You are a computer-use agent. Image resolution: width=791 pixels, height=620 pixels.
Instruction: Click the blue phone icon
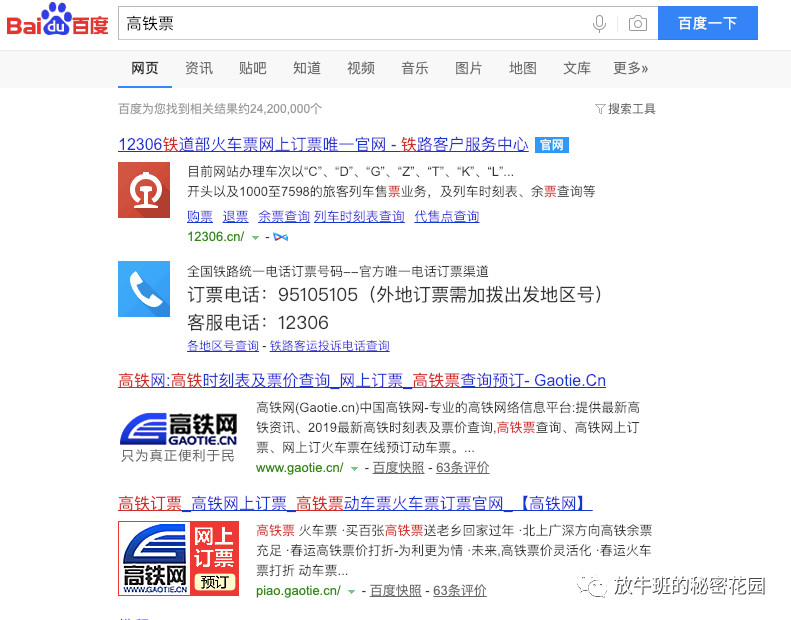(x=144, y=289)
